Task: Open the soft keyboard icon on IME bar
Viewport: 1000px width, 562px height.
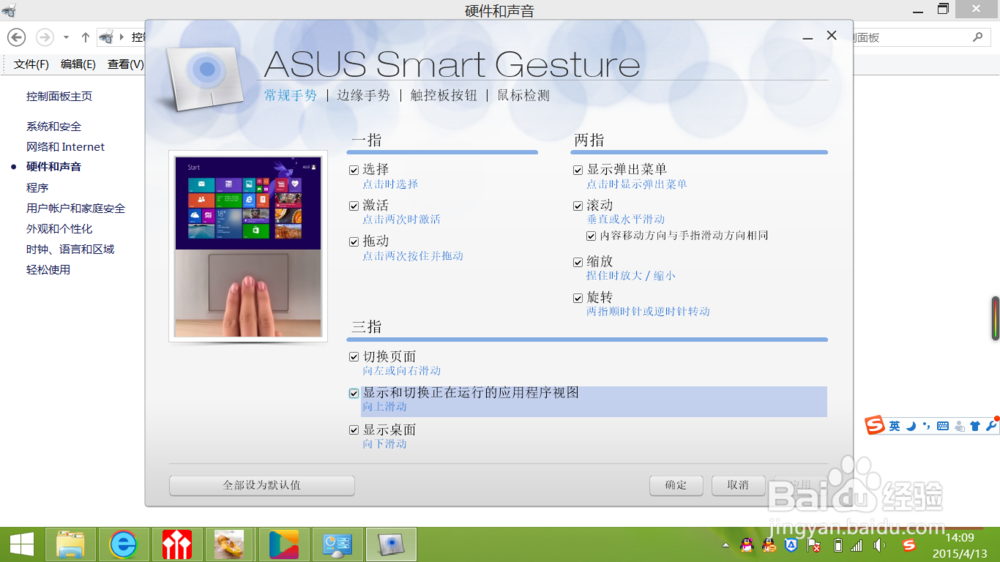Action: coord(943,426)
